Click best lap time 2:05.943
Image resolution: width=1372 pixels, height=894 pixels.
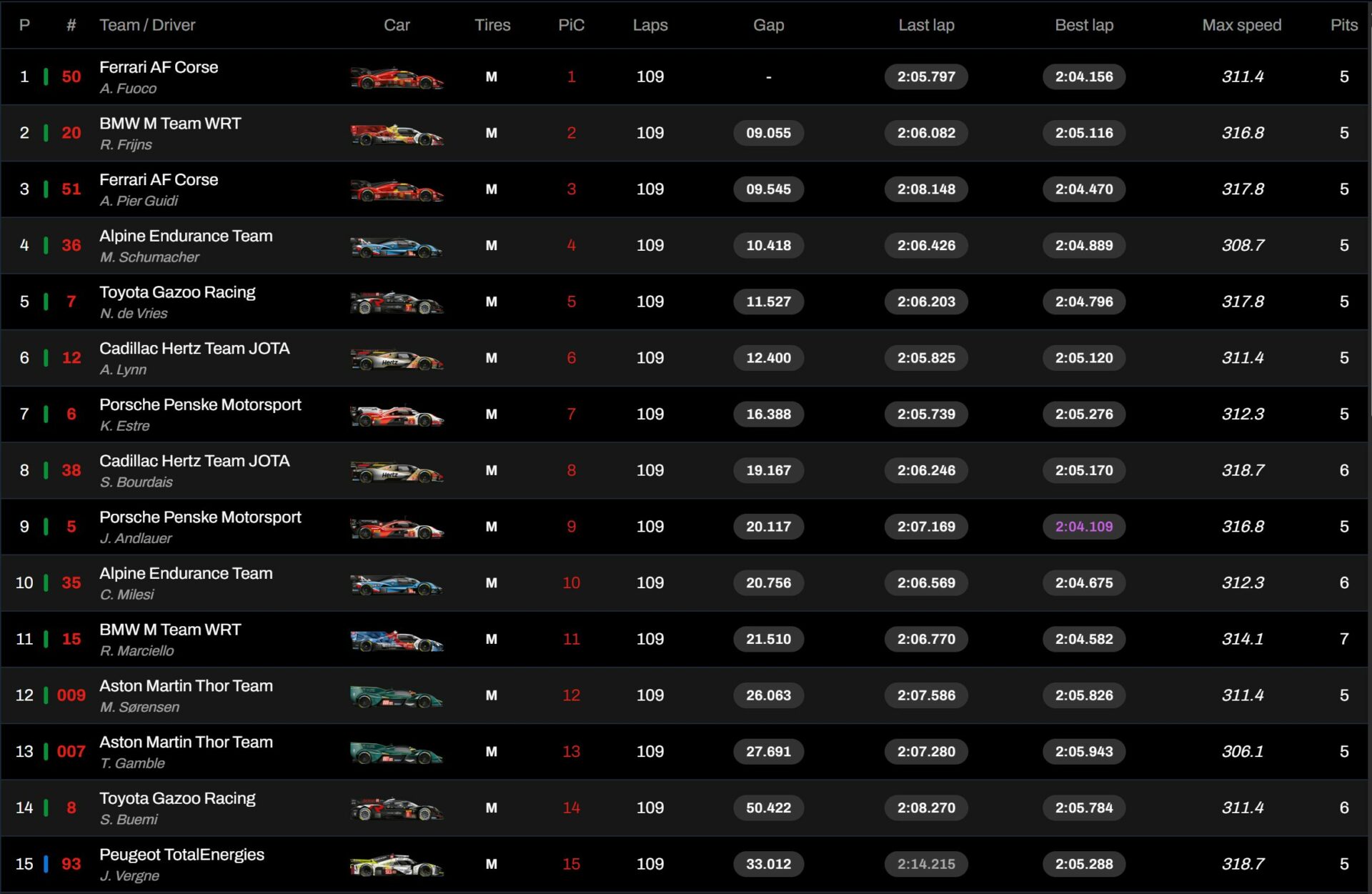point(1084,751)
